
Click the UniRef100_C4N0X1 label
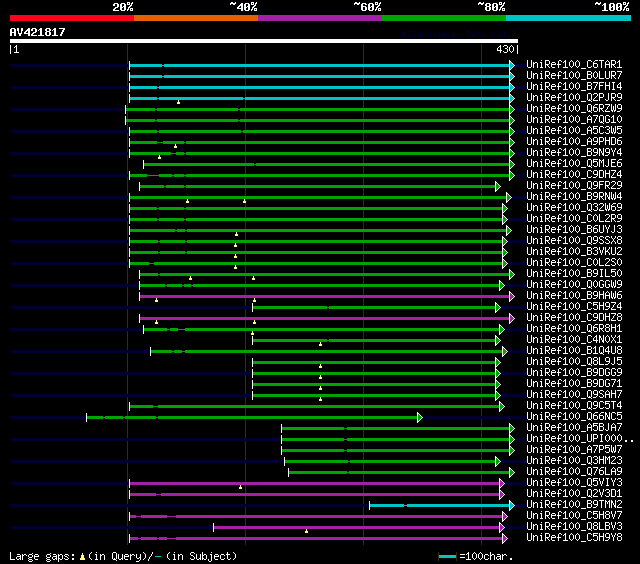(574, 340)
